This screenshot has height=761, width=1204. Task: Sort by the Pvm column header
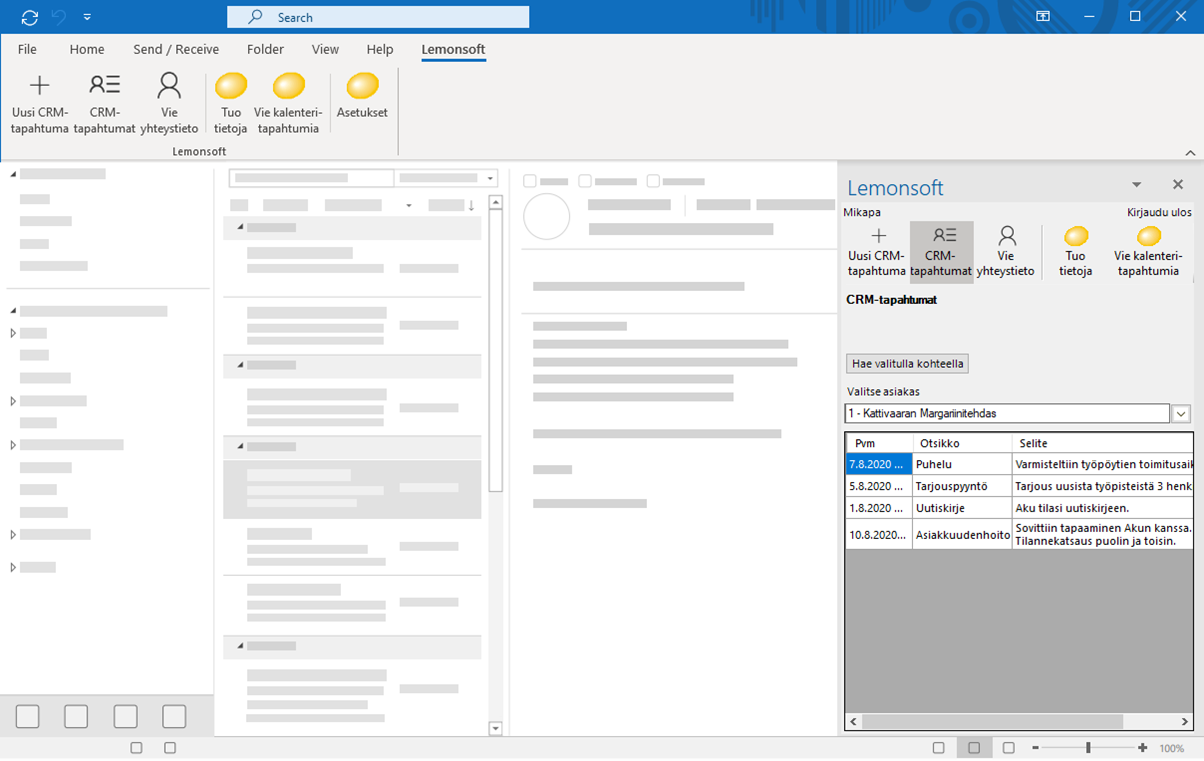coord(879,443)
